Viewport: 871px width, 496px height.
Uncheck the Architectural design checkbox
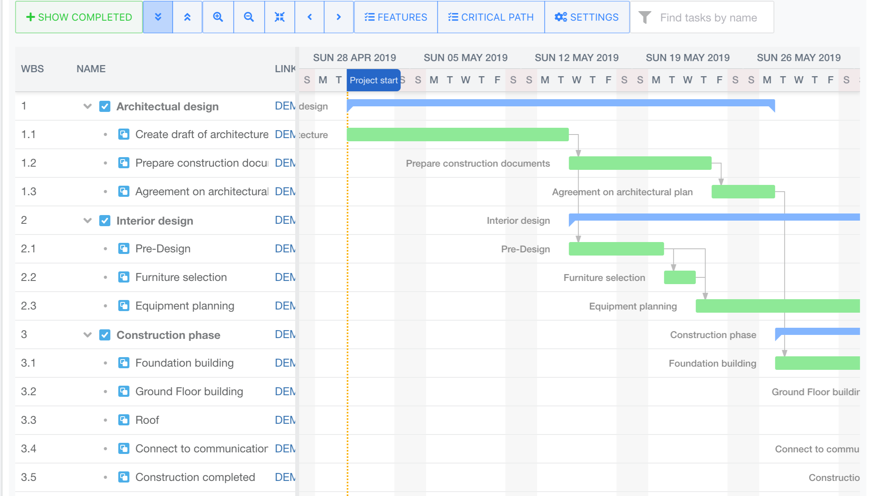coord(105,106)
